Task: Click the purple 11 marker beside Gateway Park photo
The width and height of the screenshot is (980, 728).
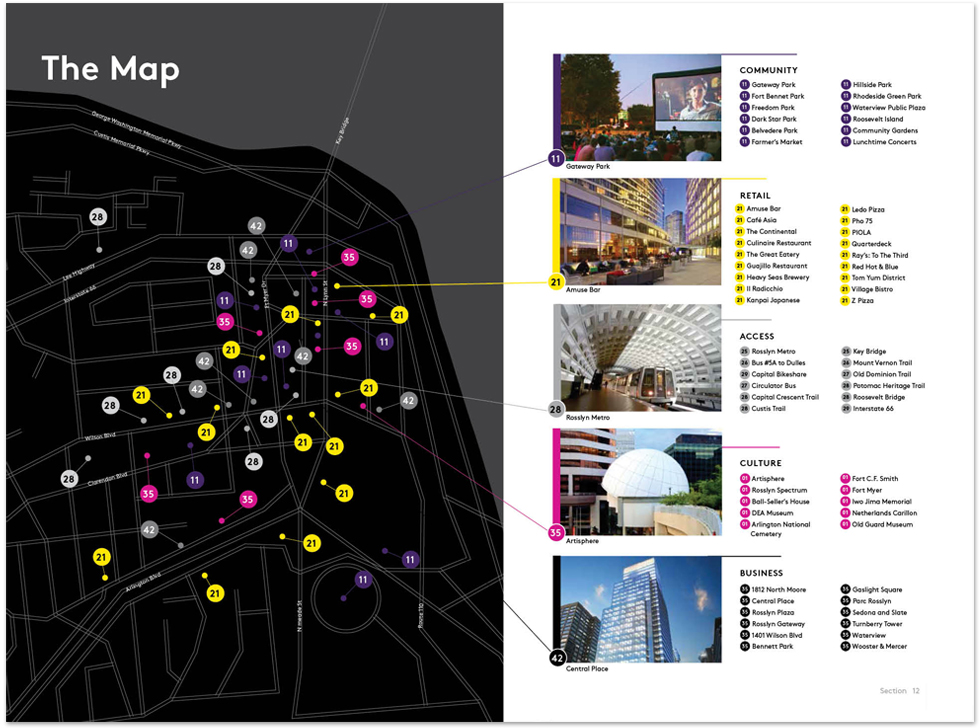Action: coord(555,158)
